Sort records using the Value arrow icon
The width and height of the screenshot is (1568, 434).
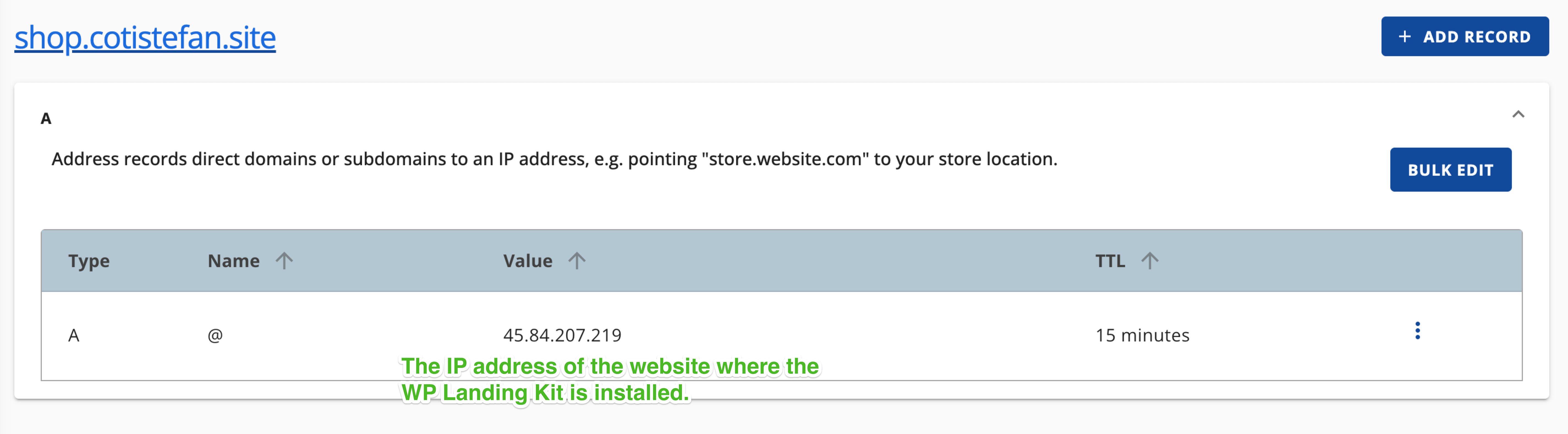pos(577,260)
